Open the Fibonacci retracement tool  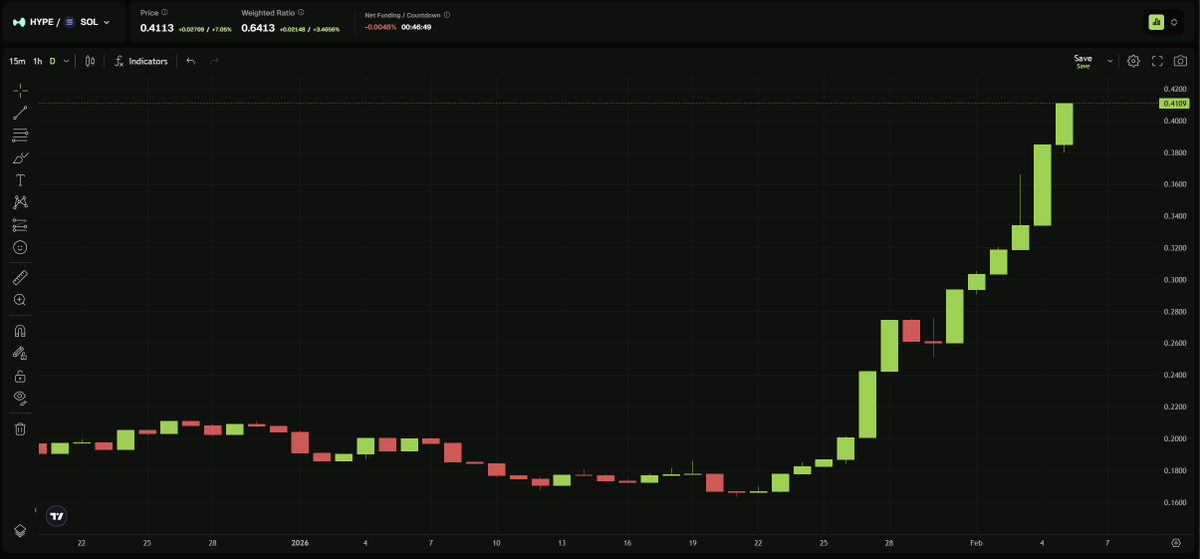(x=20, y=135)
